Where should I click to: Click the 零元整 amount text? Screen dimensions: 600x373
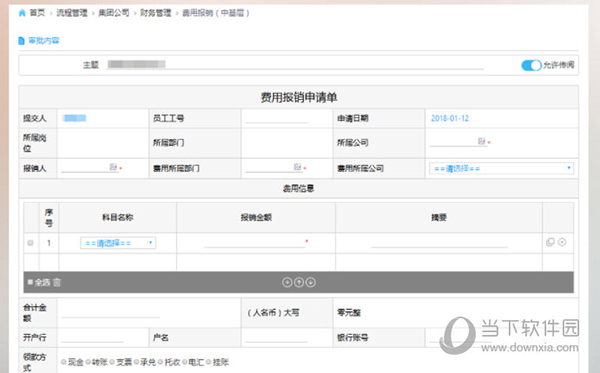(349, 313)
